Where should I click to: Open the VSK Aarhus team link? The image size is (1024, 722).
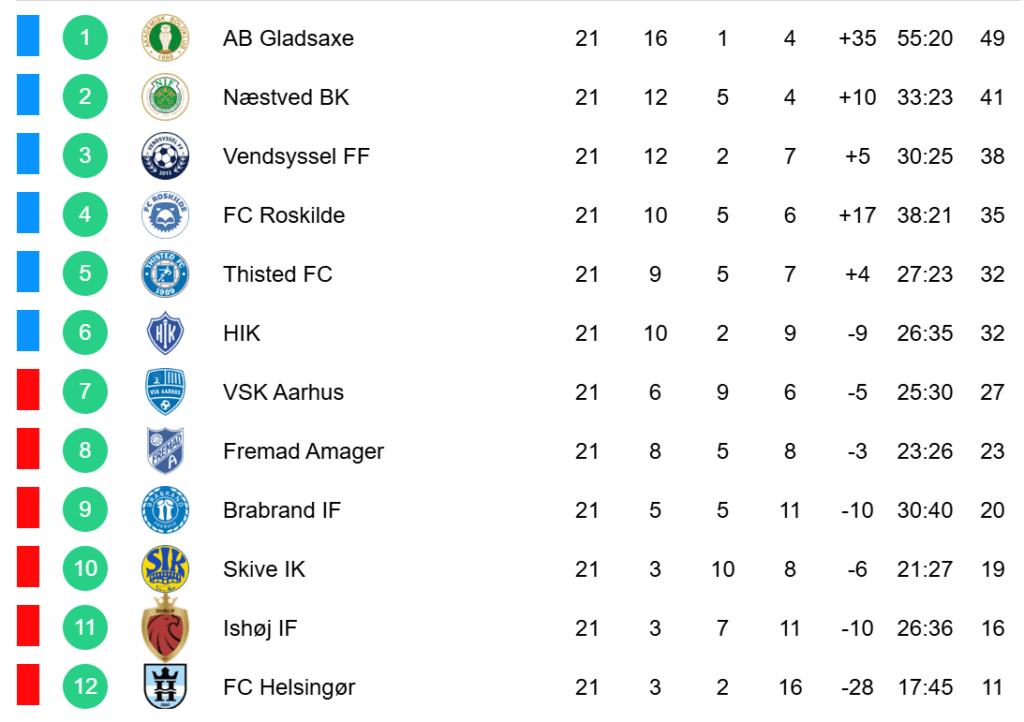tap(283, 392)
